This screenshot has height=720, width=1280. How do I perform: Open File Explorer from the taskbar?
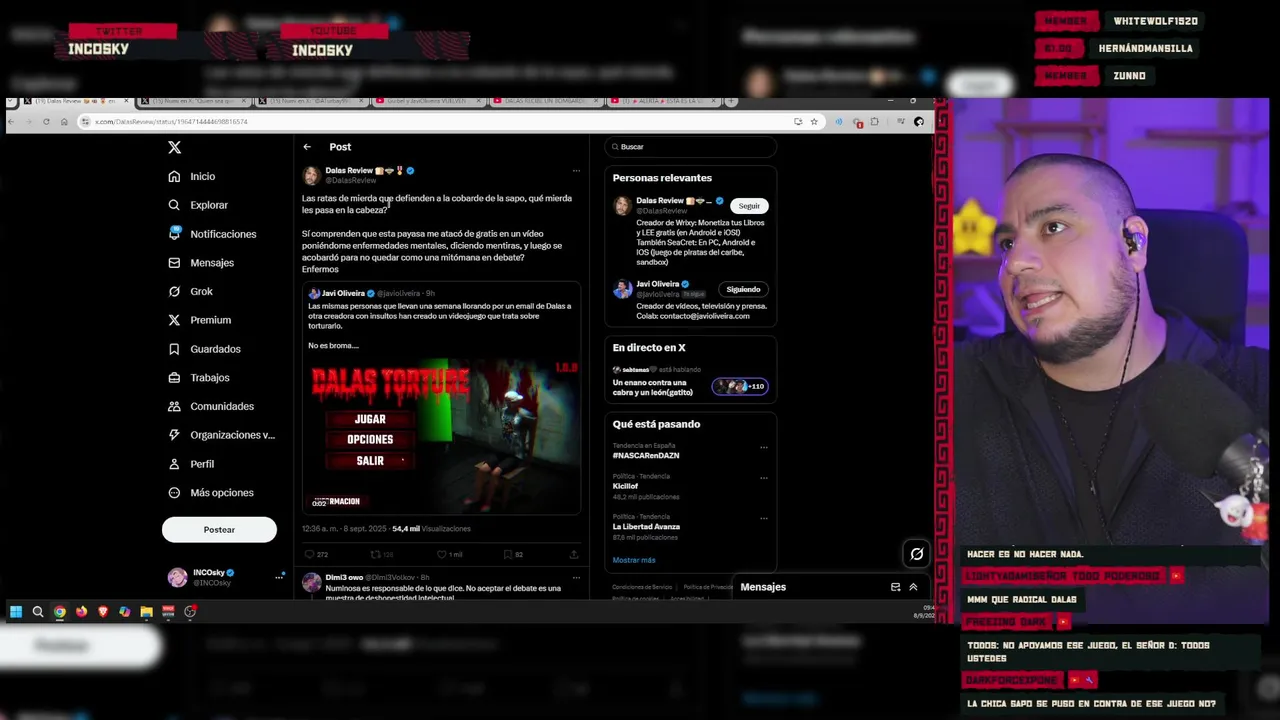(x=146, y=612)
